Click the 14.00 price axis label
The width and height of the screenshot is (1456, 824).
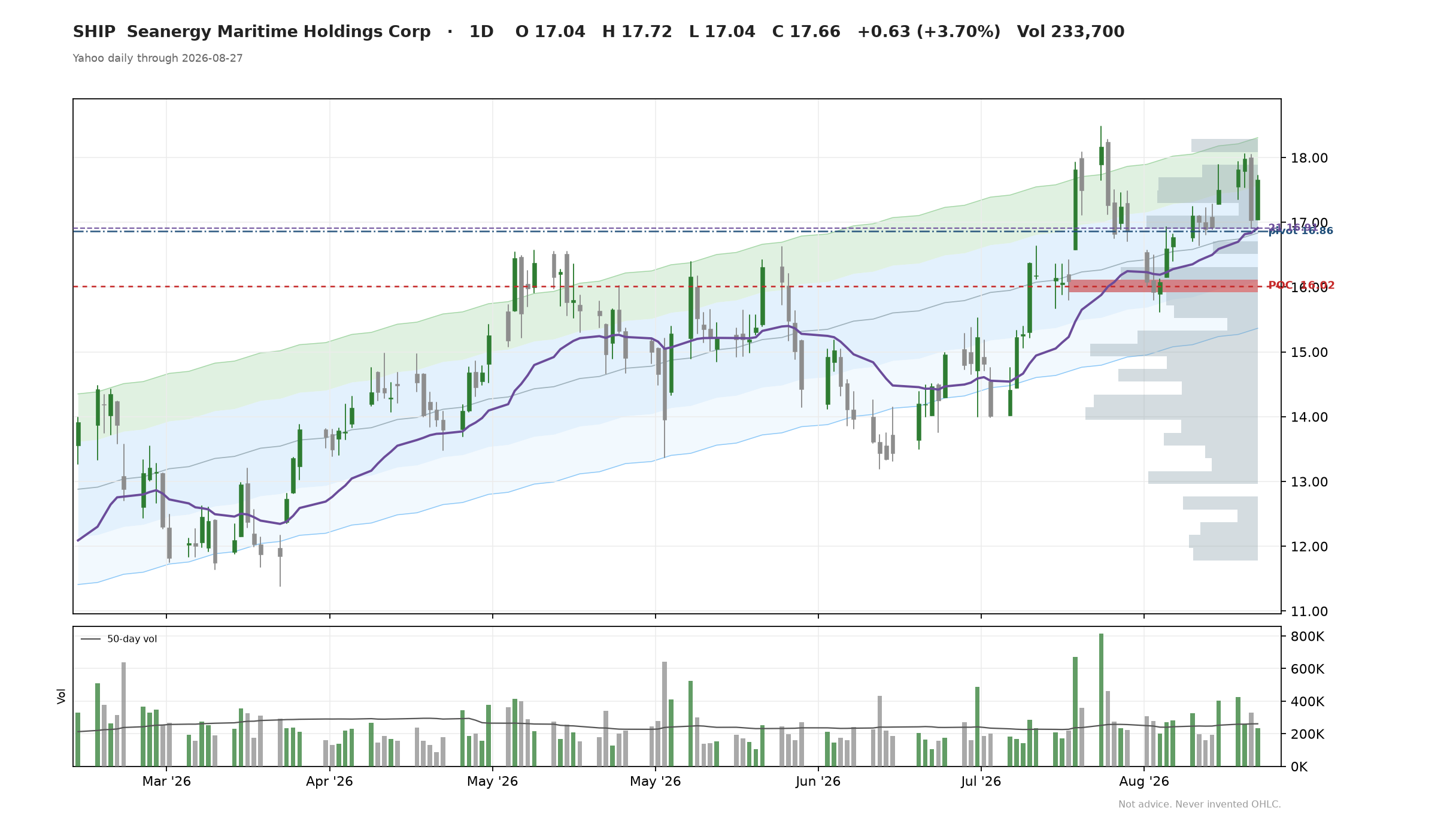1309,417
